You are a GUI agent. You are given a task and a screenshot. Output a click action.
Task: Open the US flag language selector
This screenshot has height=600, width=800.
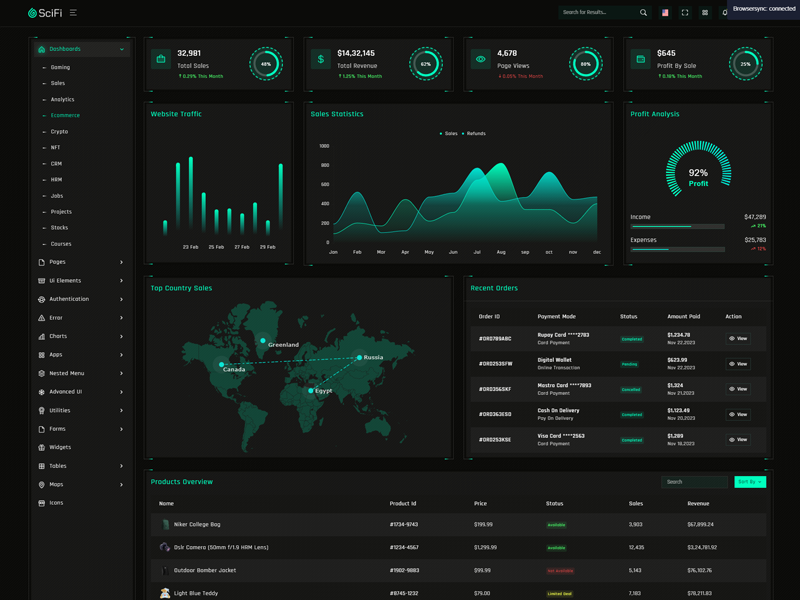pos(665,13)
